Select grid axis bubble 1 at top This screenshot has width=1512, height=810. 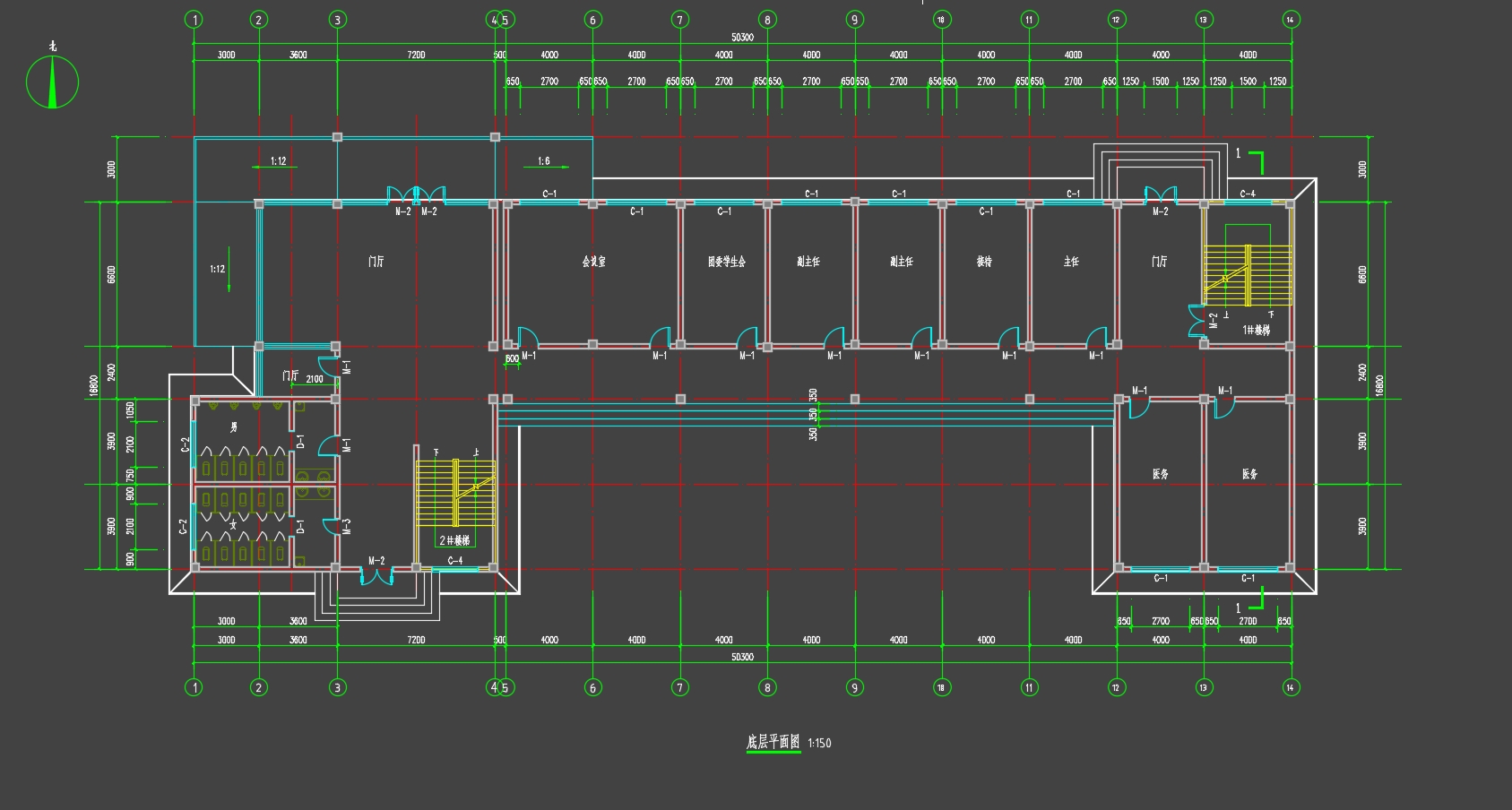(194, 20)
